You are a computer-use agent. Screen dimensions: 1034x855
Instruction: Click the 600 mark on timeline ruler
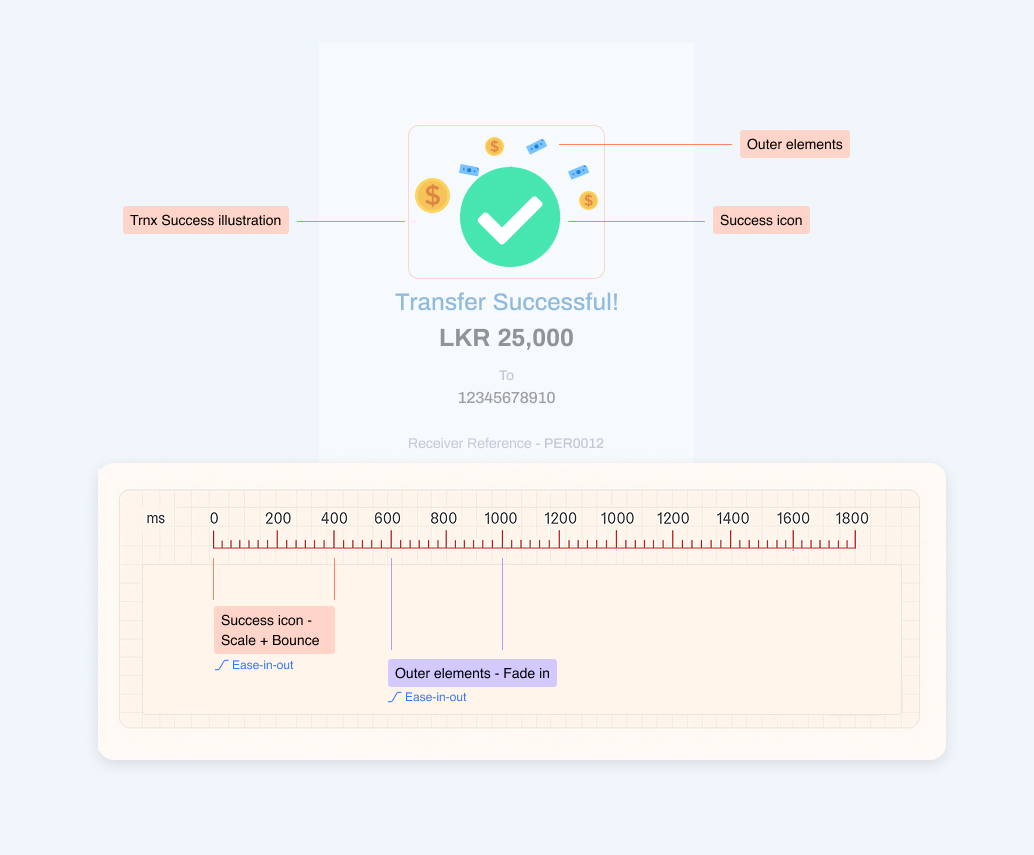coord(387,518)
